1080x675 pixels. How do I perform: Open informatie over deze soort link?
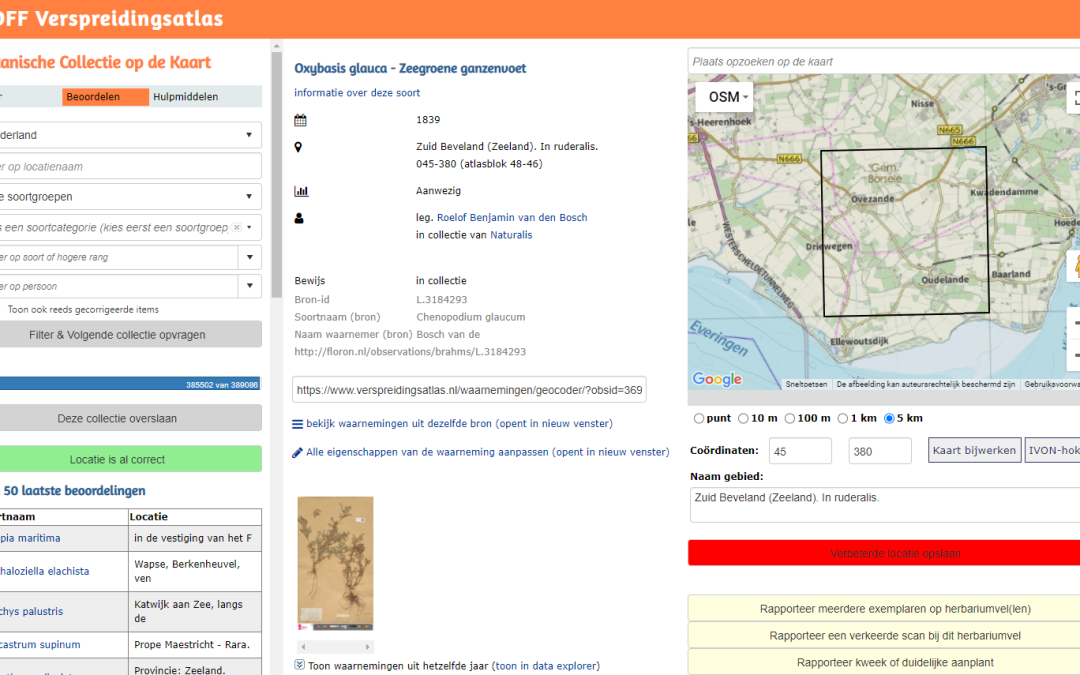tap(357, 93)
